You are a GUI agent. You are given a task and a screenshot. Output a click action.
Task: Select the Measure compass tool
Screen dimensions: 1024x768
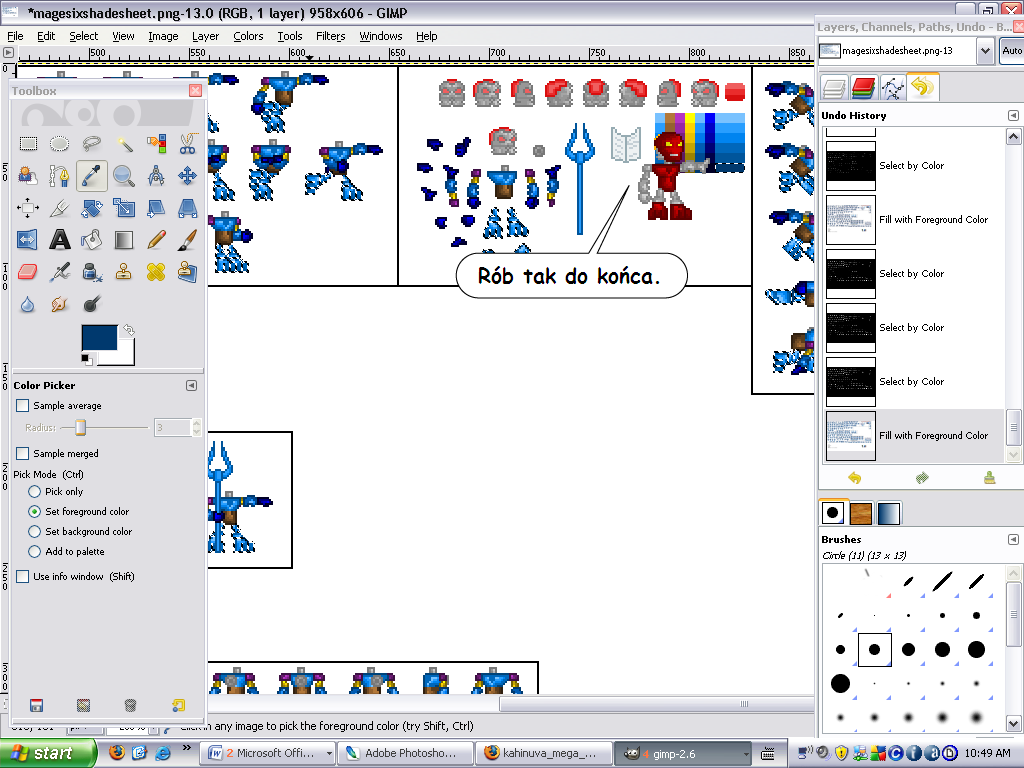click(155, 175)
